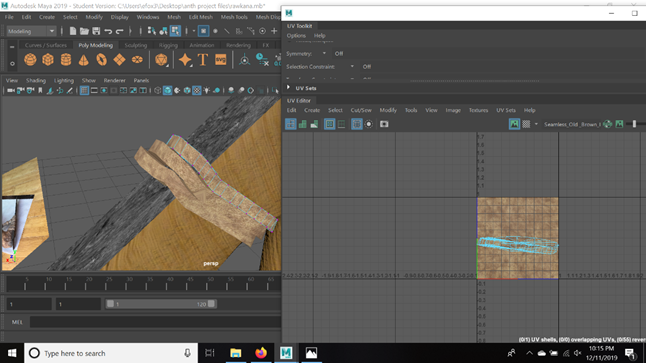This screenshot has width=646, height=363.
Task: Create a polygon cube from the shelf
Action: pos(48,60)
